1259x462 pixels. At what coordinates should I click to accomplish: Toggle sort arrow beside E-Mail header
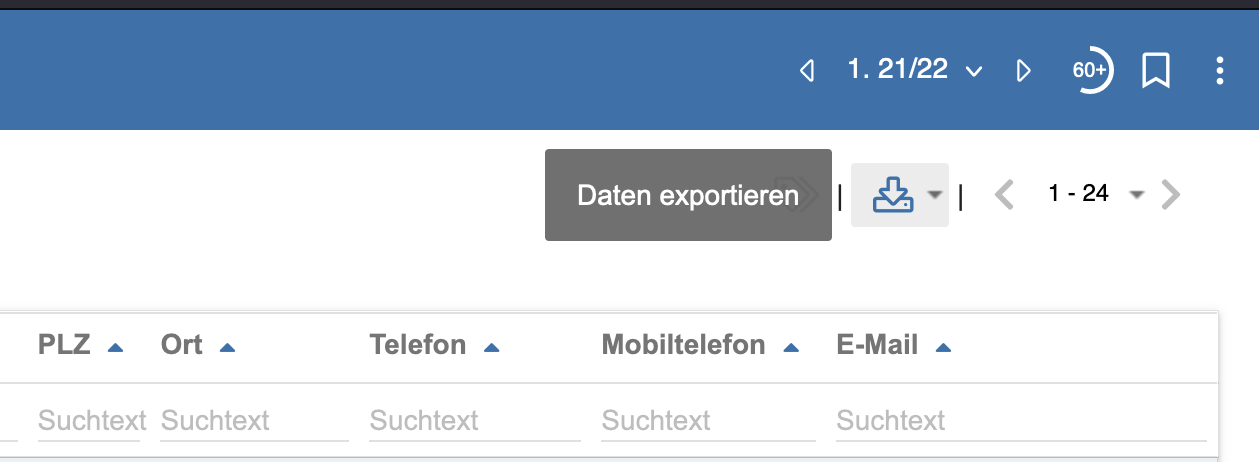click(943, 348)
